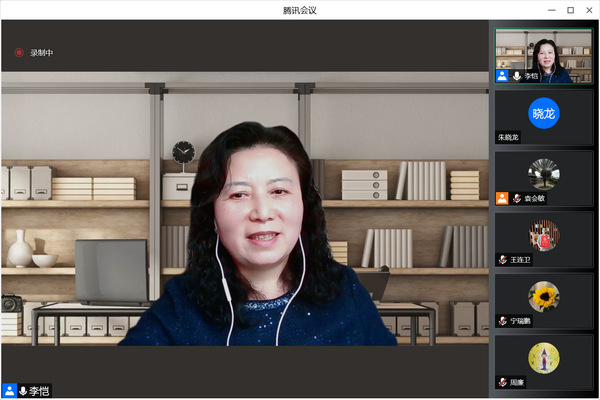
Task: Click the 录制中 recording status label
Action: point(41,53)
